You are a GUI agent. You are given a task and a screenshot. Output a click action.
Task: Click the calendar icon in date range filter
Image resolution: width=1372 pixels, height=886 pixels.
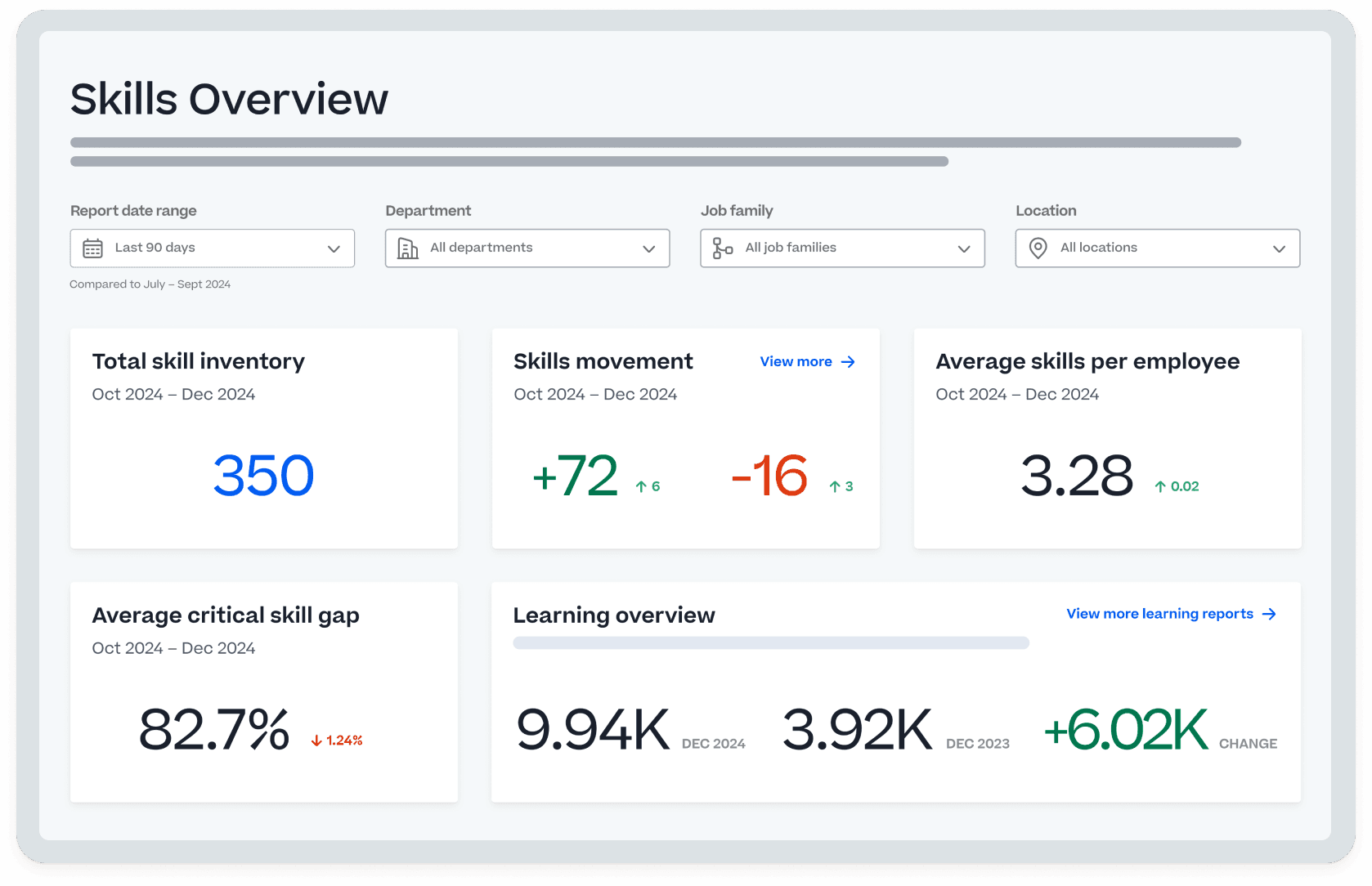(x=92, y=248)
